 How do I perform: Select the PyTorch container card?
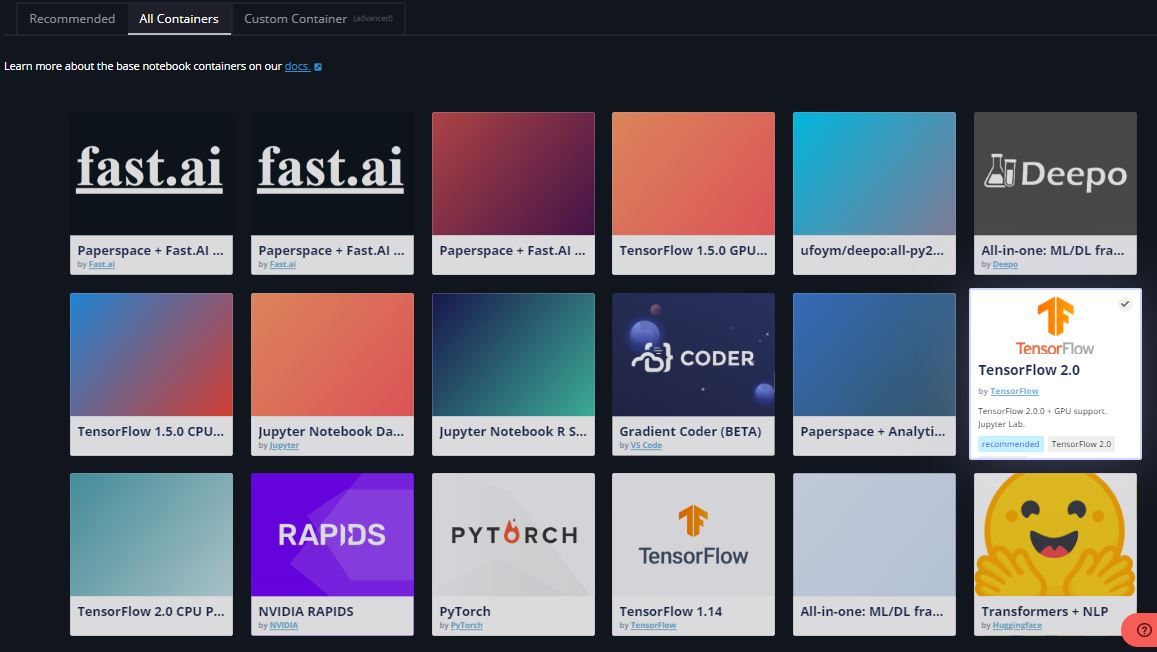pos(513,554)
